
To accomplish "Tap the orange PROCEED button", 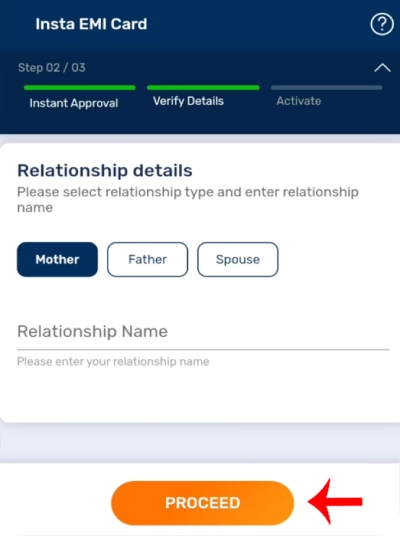I will (202, 503).
